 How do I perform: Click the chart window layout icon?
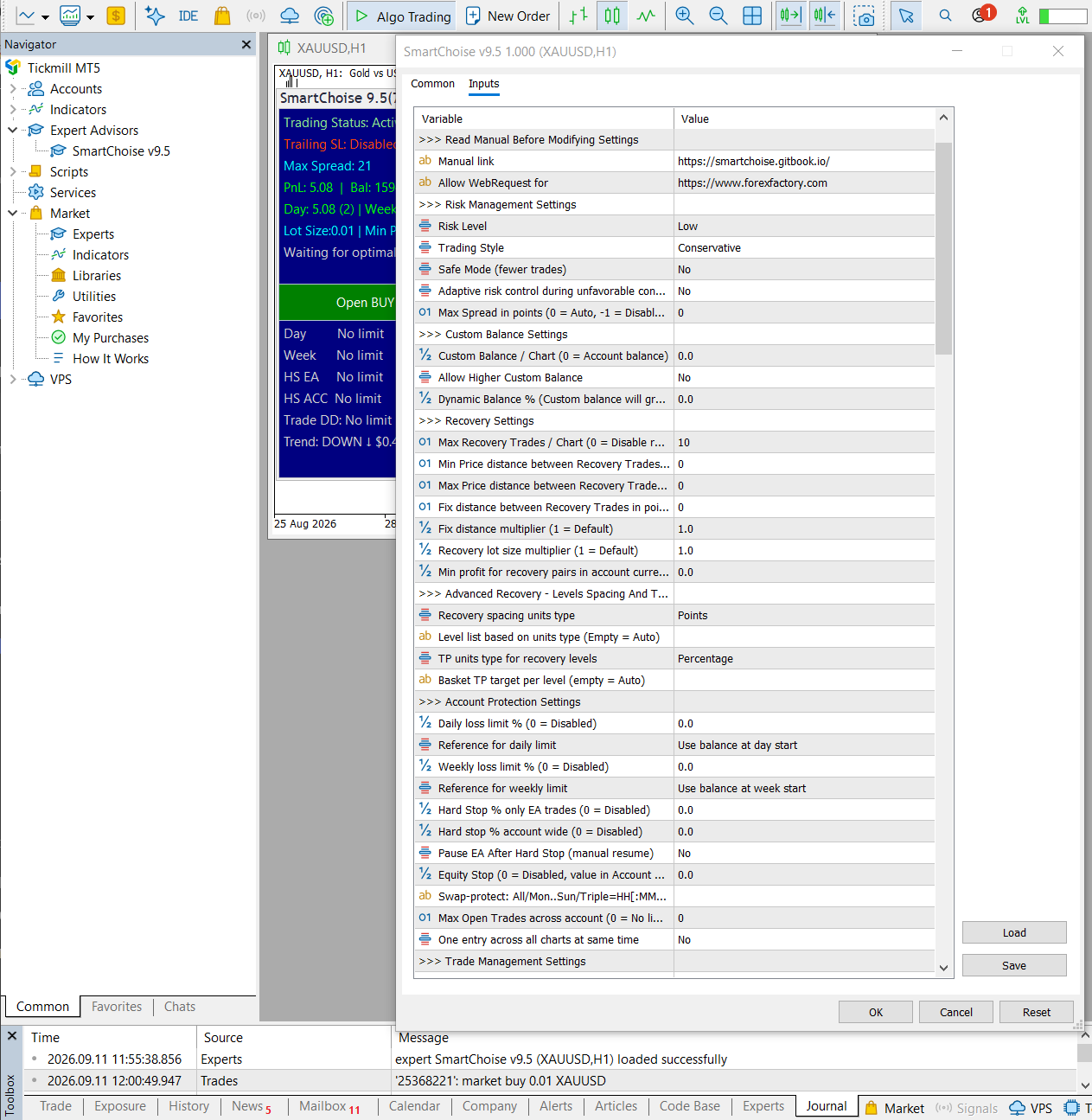coord(70,16)
